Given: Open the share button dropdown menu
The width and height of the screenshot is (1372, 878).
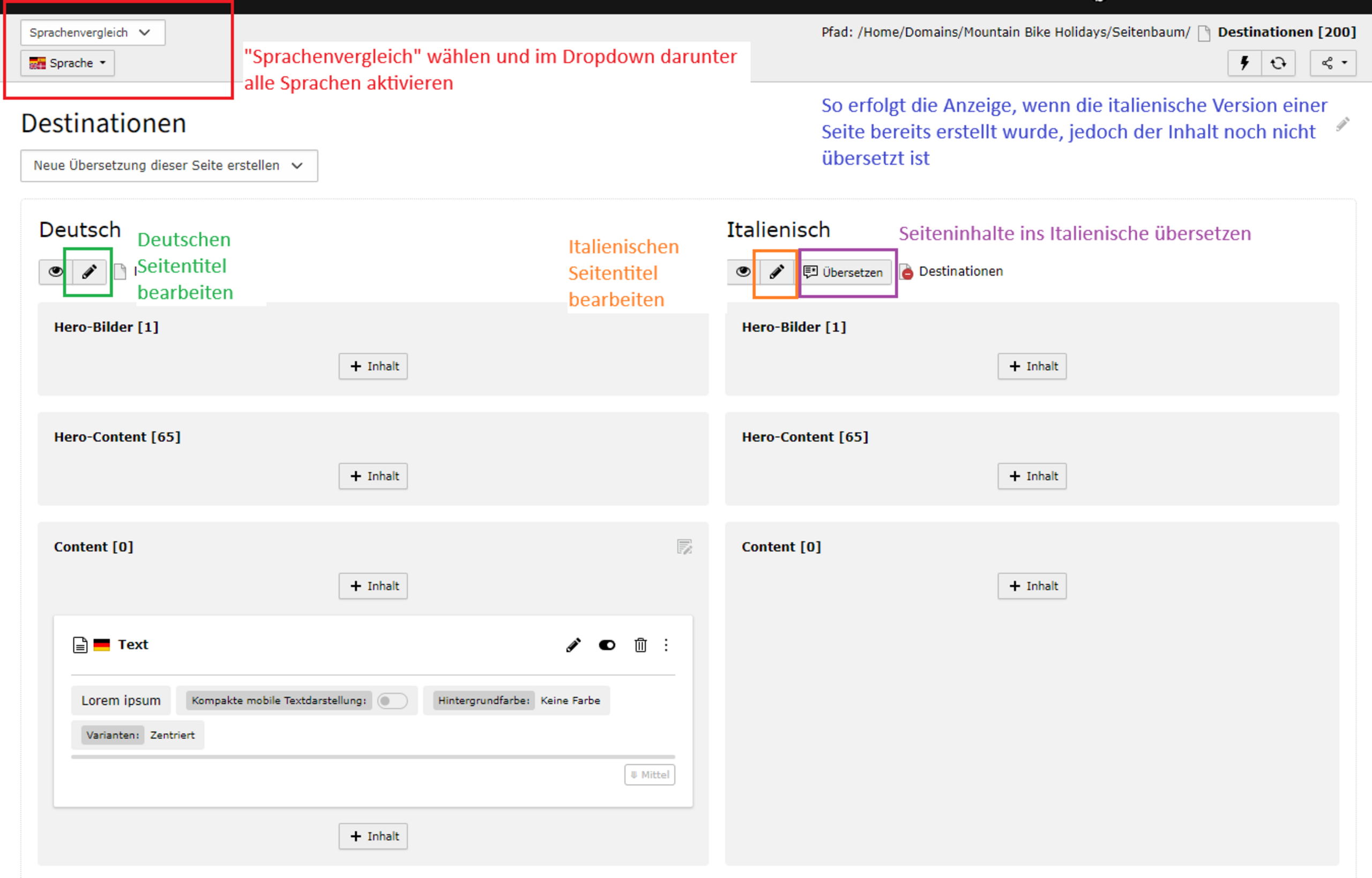Looking at the screenshot, I should (1333, 63).
